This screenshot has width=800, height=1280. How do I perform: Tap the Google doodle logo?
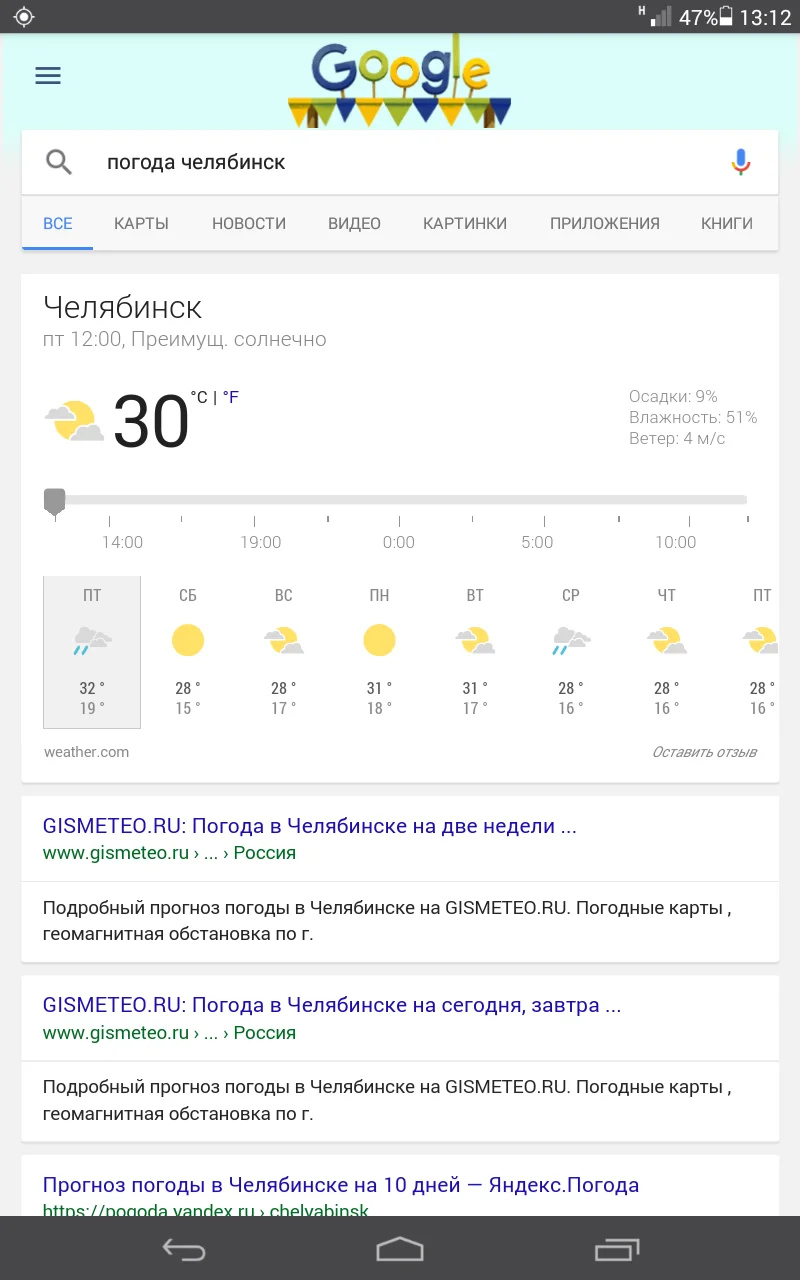(400, 82)
